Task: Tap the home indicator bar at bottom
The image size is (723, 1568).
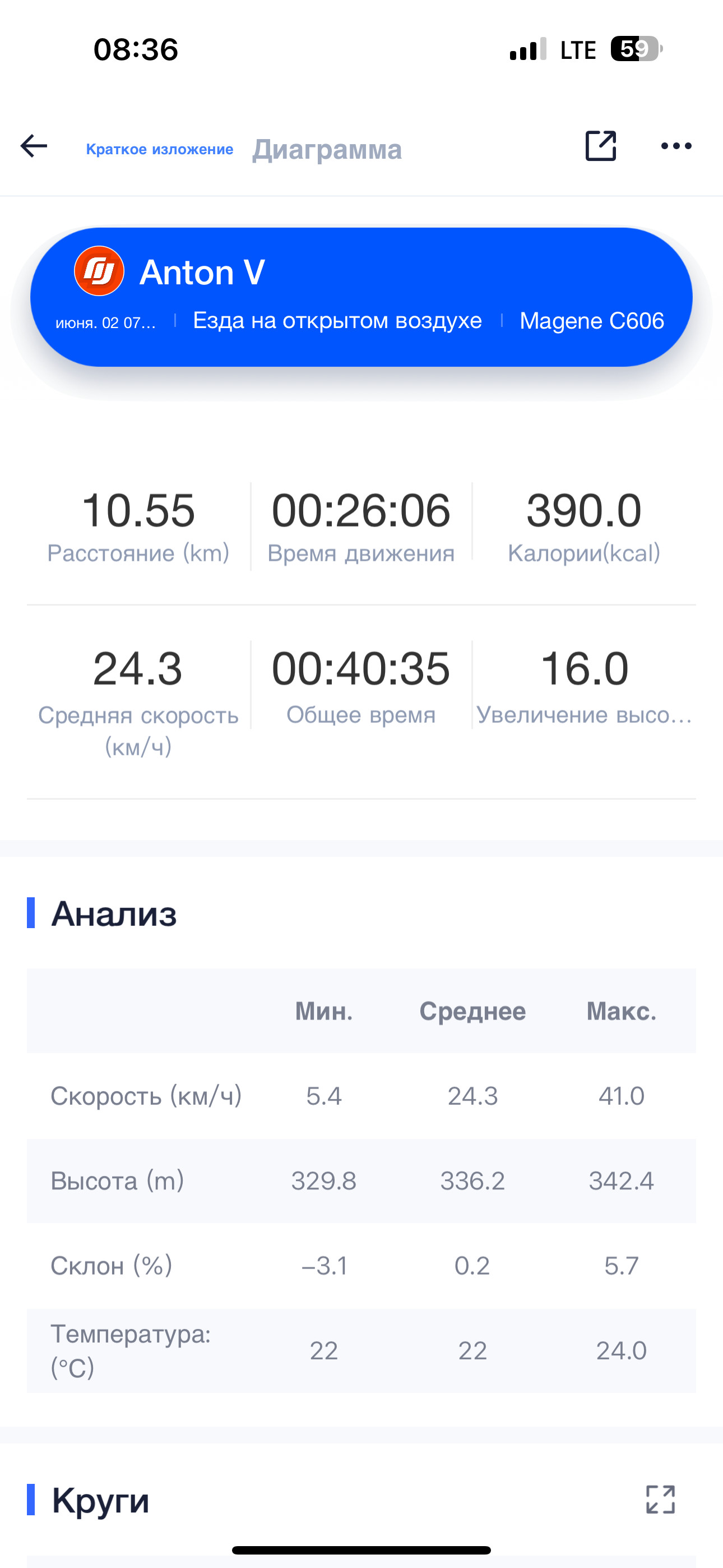Action: click(x=361, y=1549)
